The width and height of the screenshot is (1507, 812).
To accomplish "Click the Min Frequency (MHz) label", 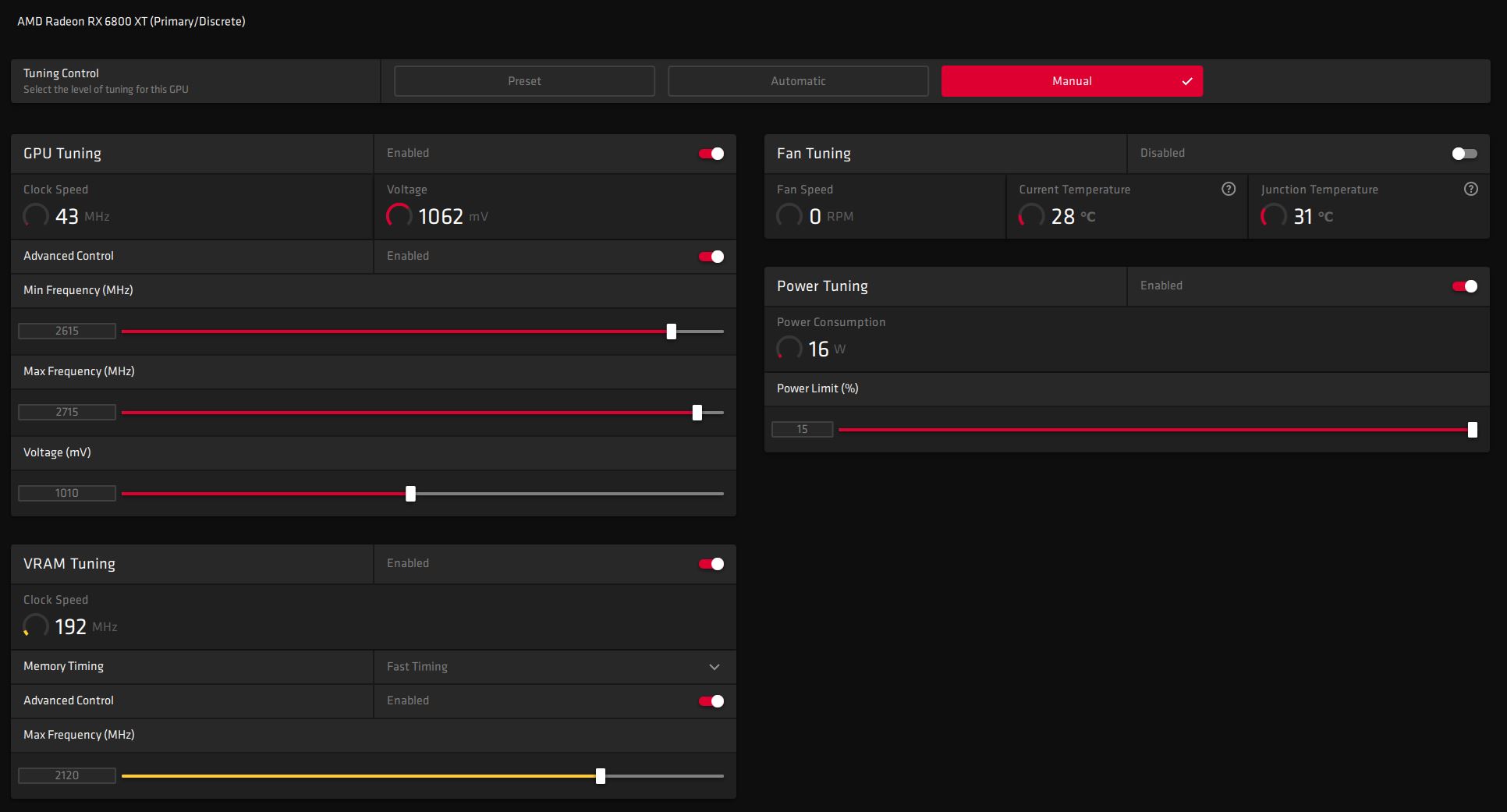I will click(x=78, y=290).
